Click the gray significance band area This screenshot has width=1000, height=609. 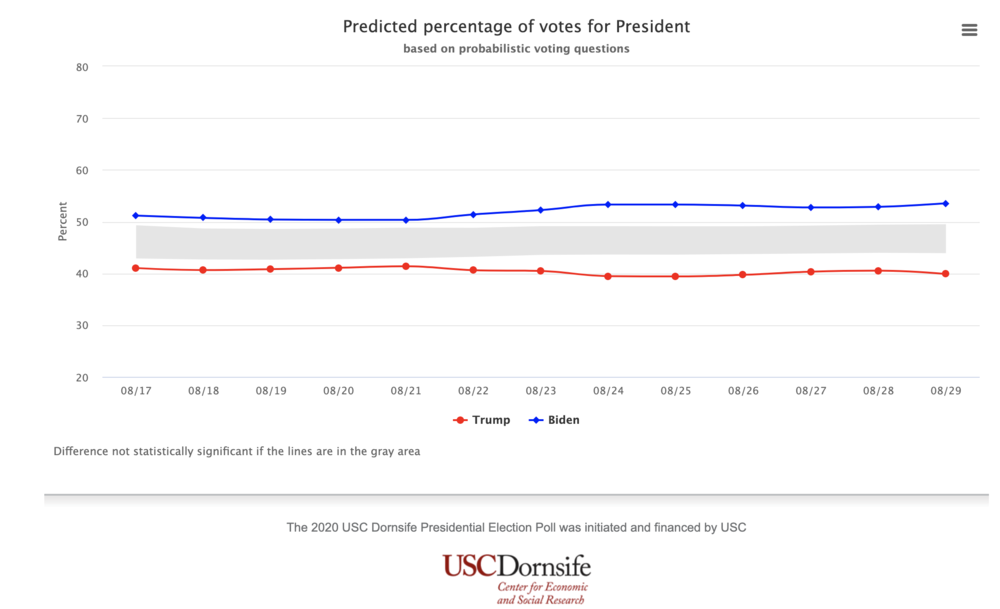click(540, 240)
